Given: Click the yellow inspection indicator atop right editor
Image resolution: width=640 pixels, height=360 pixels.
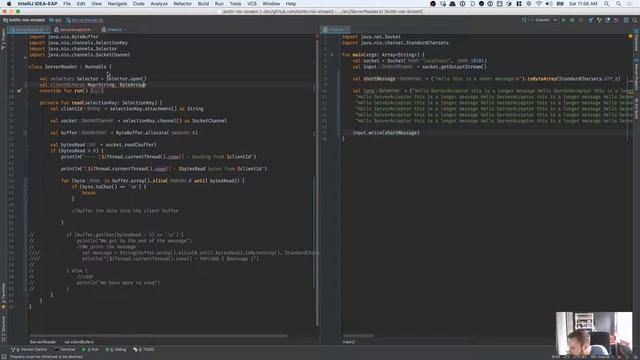Looking at the screenshot, I should pos(630,36).
